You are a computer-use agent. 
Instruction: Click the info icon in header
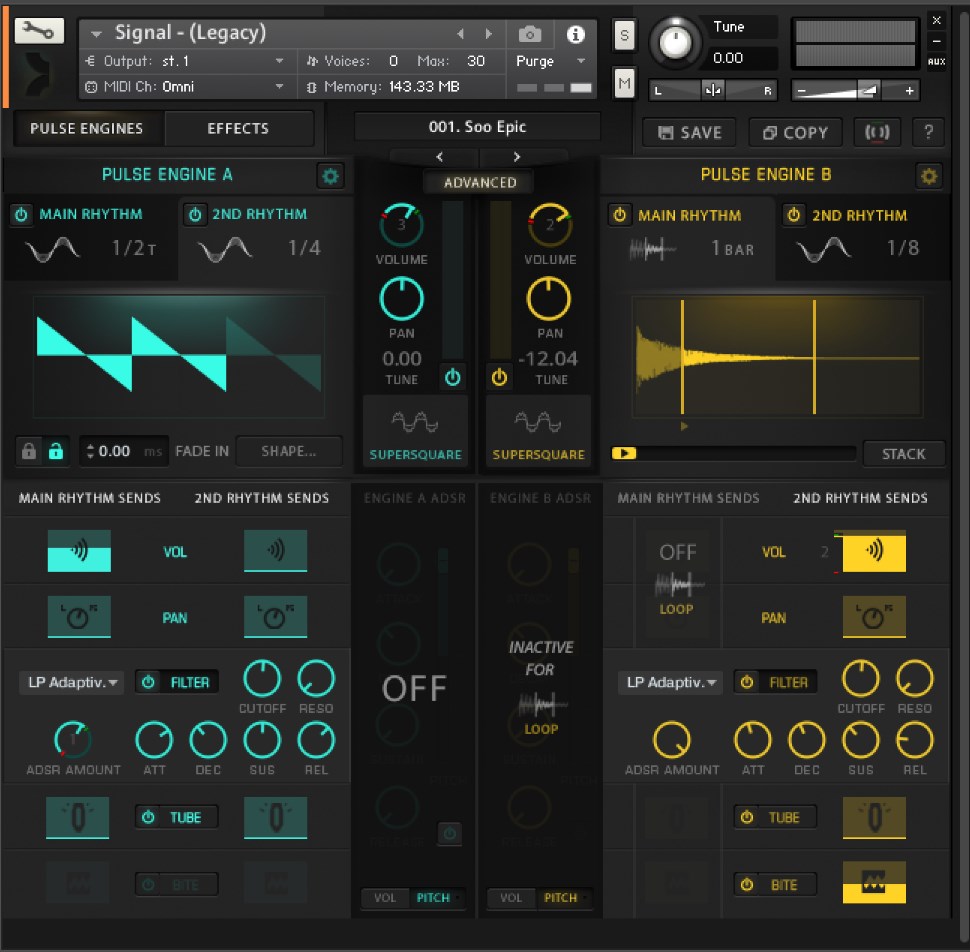(575, 35)
